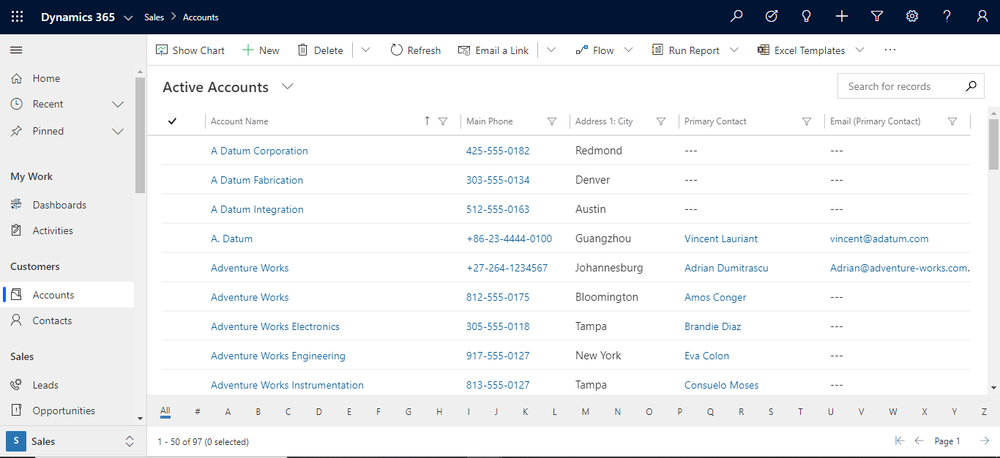Collapse the sidebar with hamburger icon

[17, 50]
